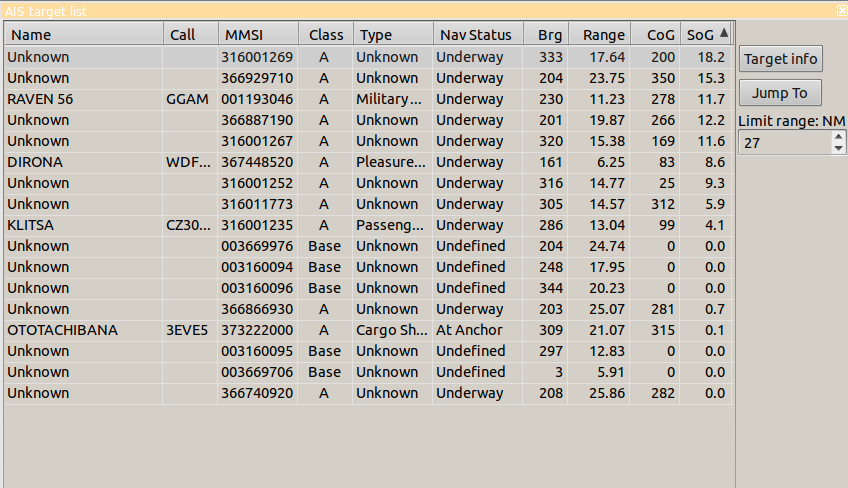
Task: Toggle SoG sort order arrow
Action: tap(723, 33)
